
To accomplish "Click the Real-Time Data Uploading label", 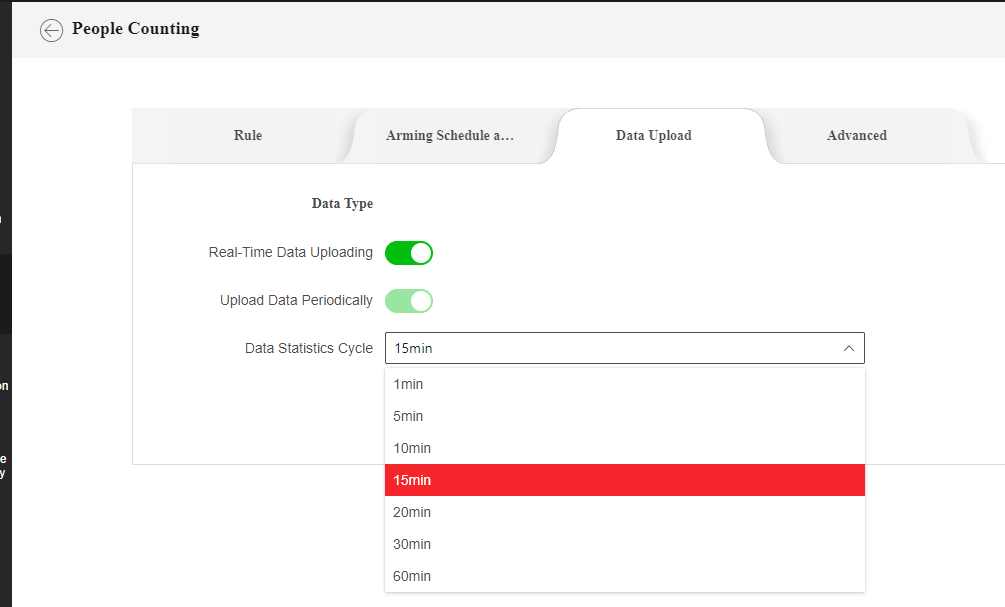I will [x=290, y=253].
